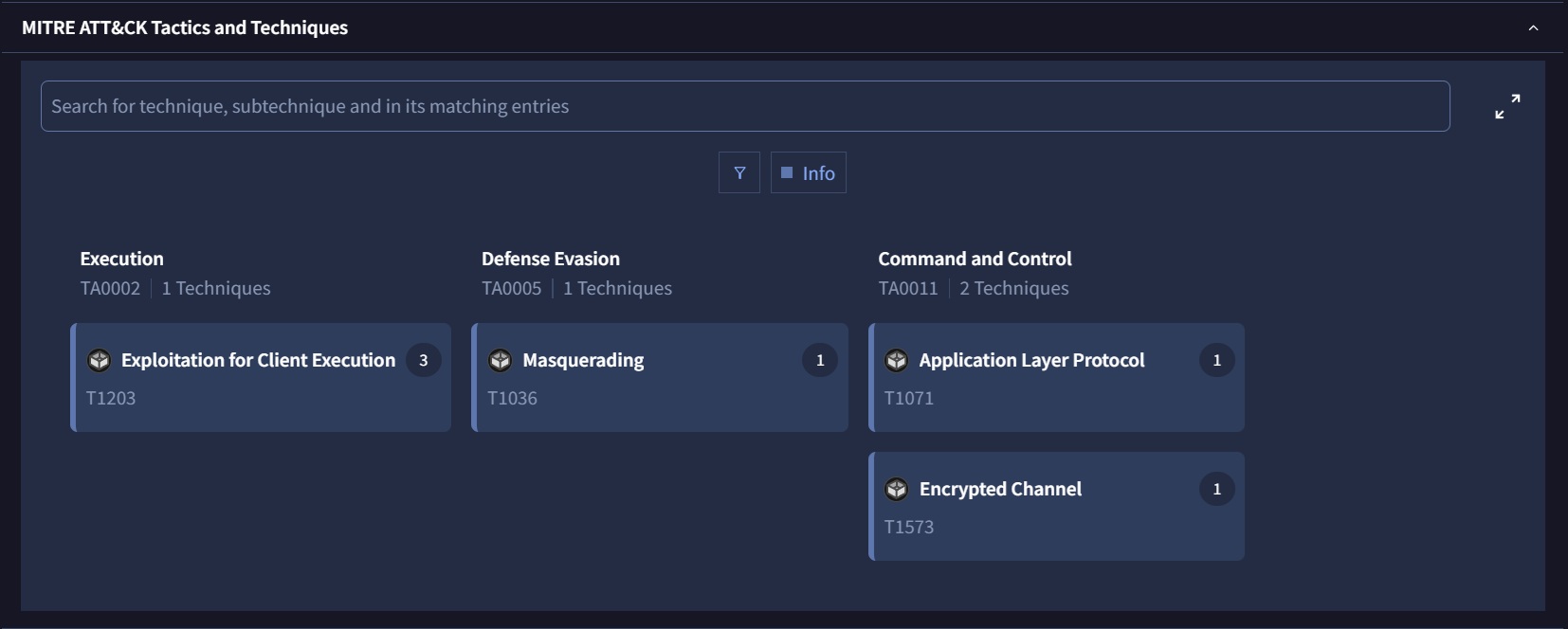Select the Command and Control tactic heading
The height and width of the screenshot is (629, 1568).
975,259
